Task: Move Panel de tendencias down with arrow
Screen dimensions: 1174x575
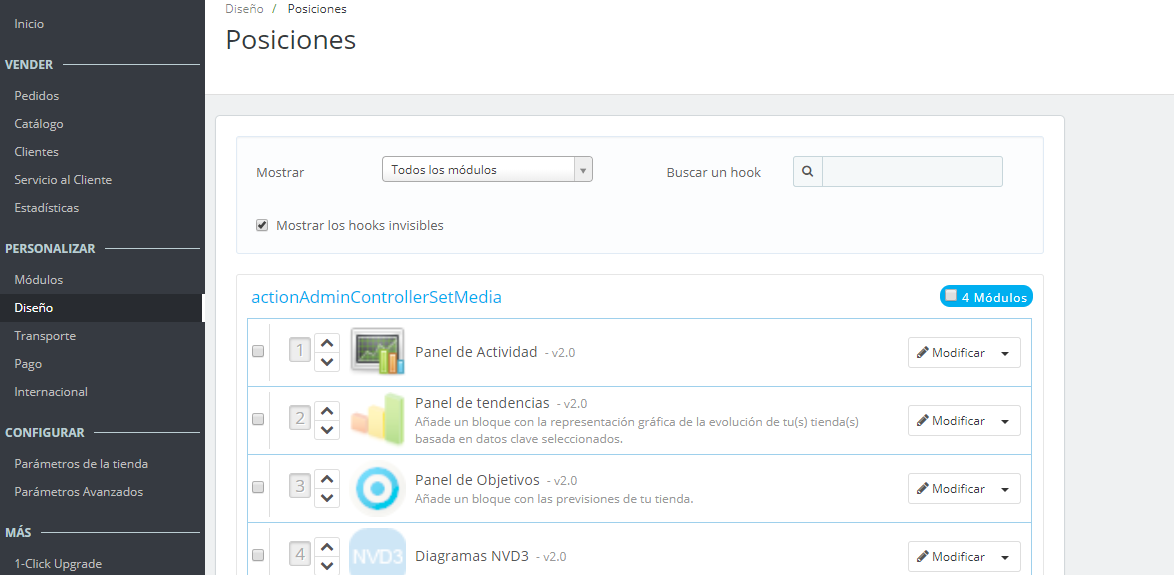Action: point(327,430)
